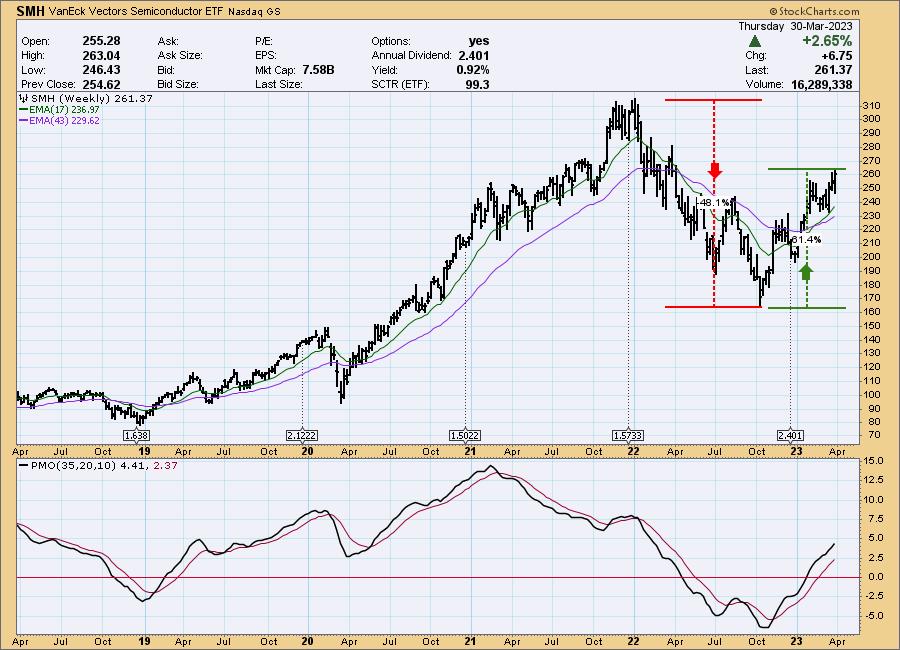
Task: Select the green EMA(17) legend line marker
Action: click(24, 109)
